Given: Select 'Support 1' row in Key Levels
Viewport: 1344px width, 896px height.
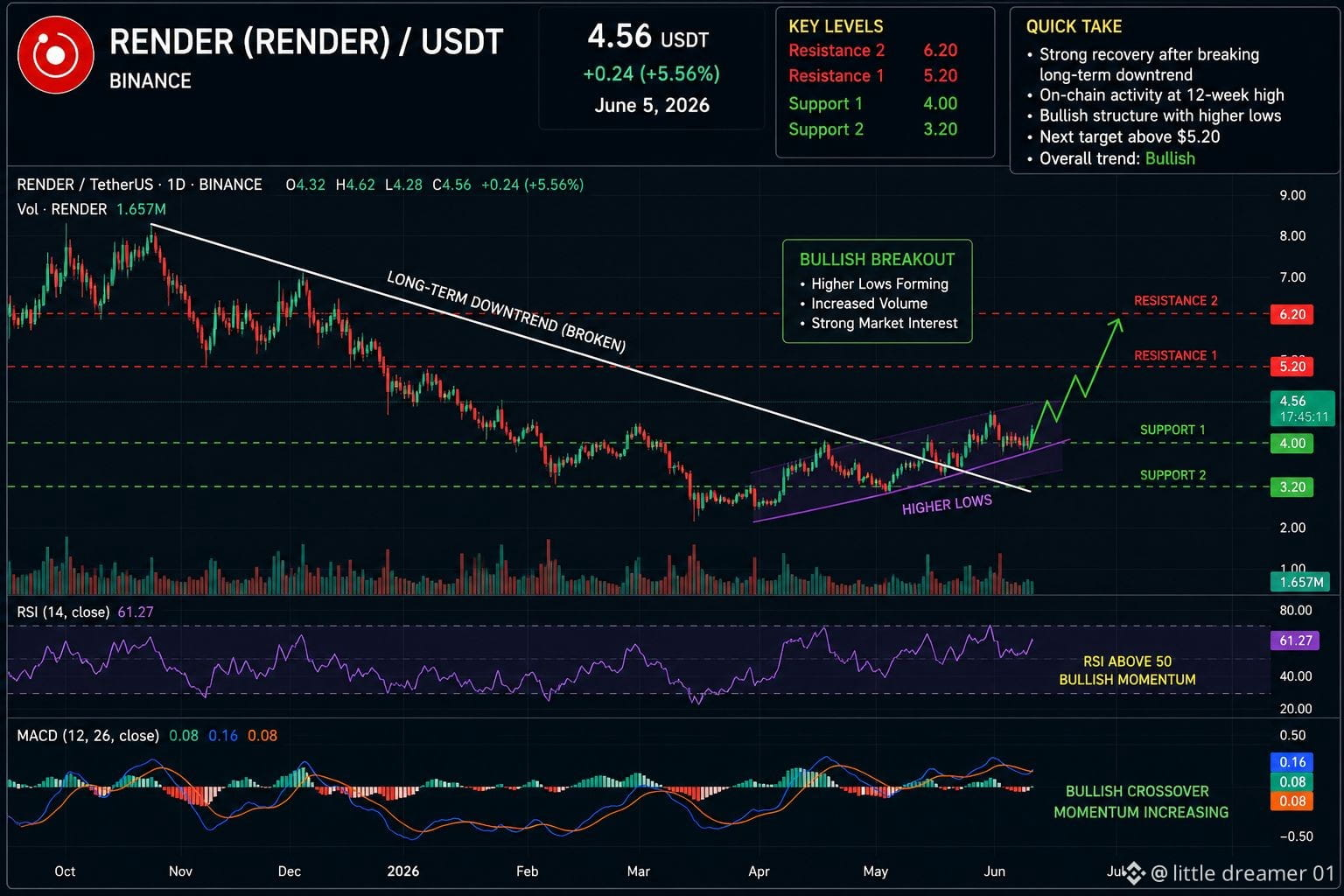Looking at the screenshot, I should pos(872,103).
